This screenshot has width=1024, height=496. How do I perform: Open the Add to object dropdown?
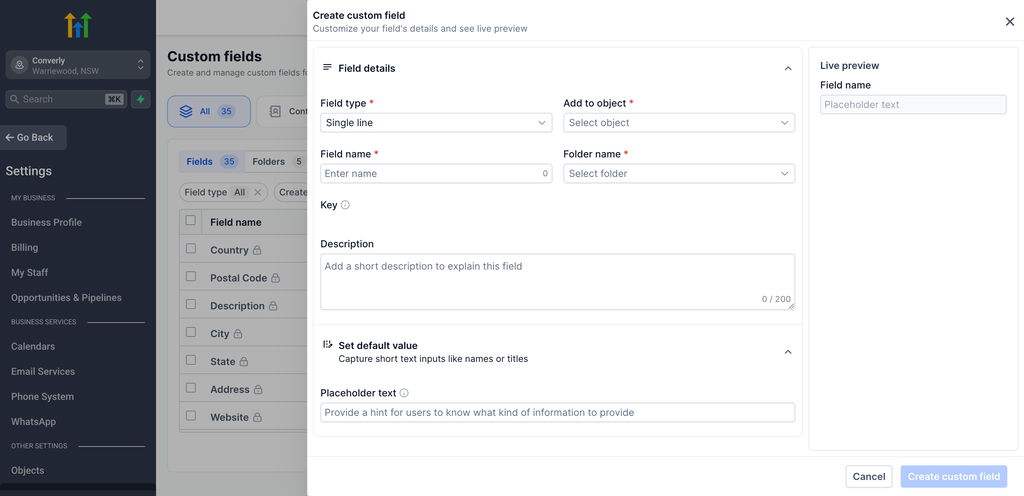pos(679,123)
